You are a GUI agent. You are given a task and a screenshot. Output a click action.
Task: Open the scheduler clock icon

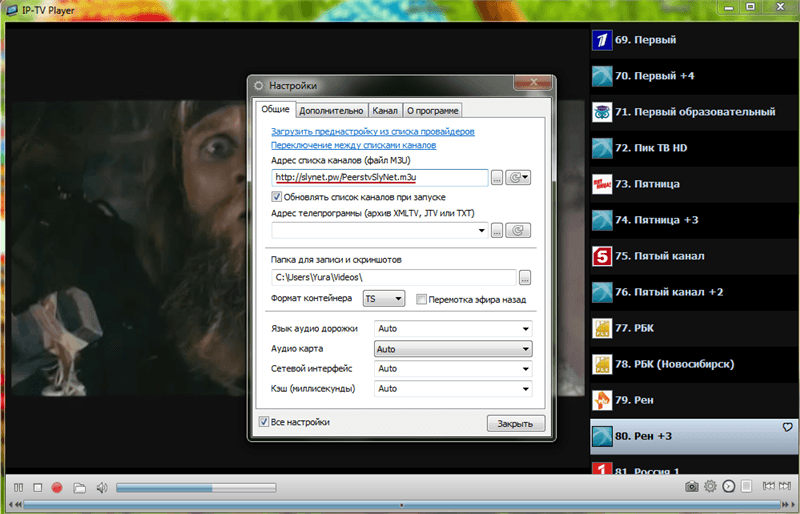coord(729,486)
